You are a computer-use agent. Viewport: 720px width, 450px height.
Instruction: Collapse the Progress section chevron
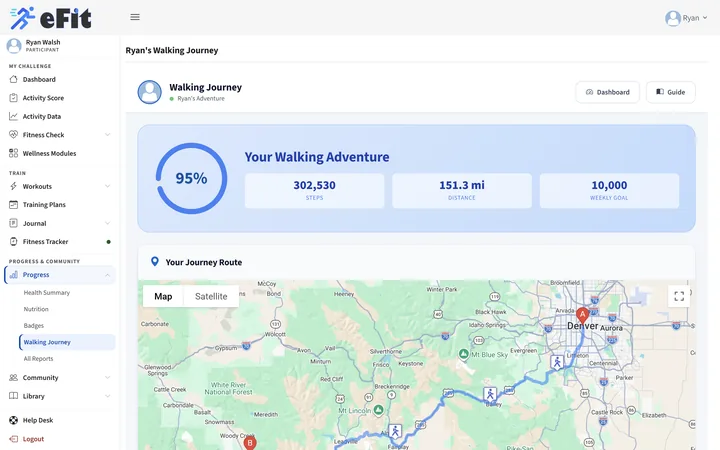[107, 275]
